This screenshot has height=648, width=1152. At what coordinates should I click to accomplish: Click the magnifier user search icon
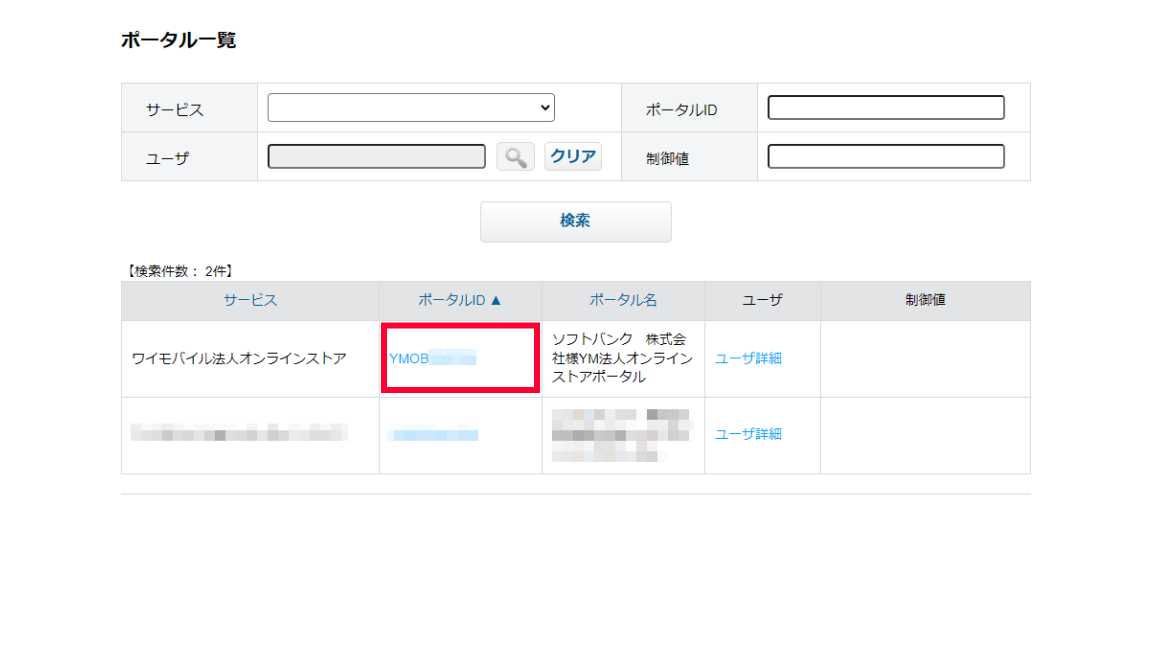tap(515, 157)
